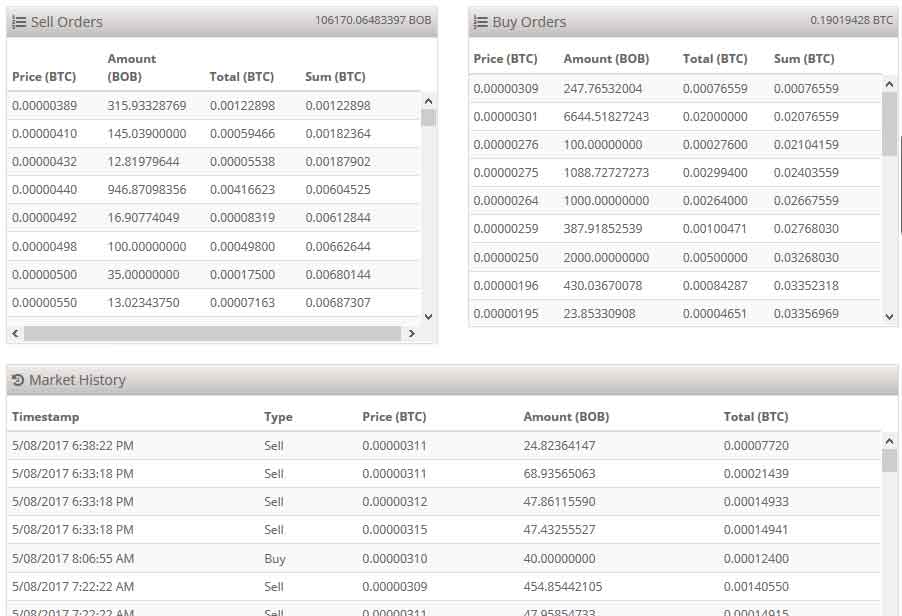Select the 6:38:22 PM trade row
902x616 pixels.
(x=444, y=446)
